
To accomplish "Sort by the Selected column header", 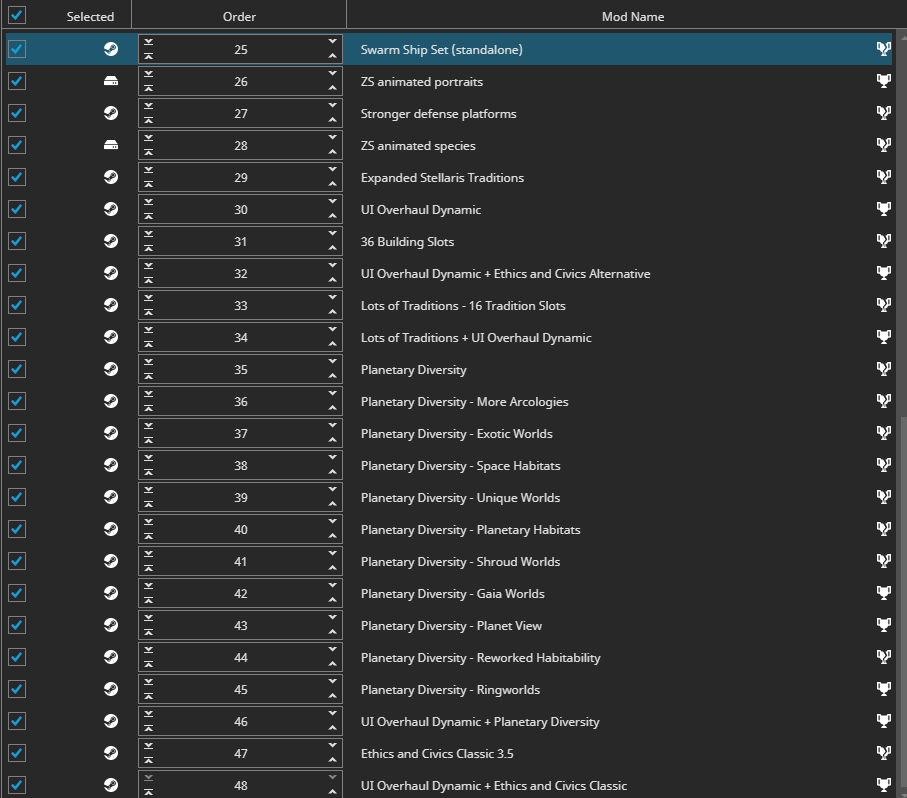I will point(90,17).
